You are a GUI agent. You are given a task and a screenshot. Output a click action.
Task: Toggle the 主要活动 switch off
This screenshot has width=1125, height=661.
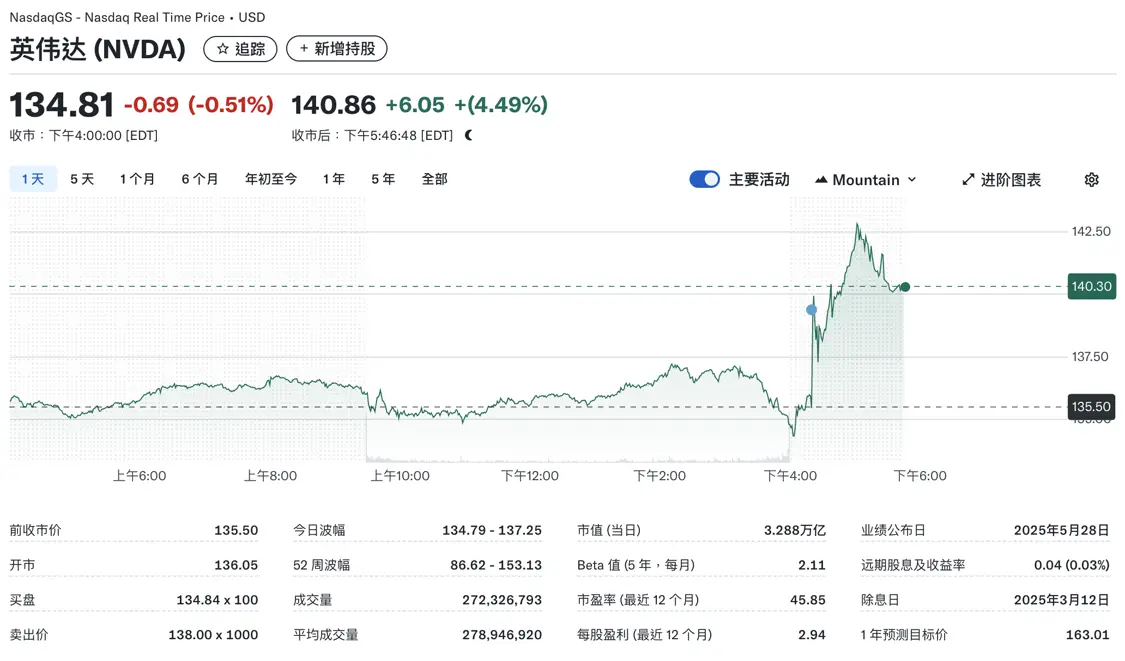pos(704,180)
